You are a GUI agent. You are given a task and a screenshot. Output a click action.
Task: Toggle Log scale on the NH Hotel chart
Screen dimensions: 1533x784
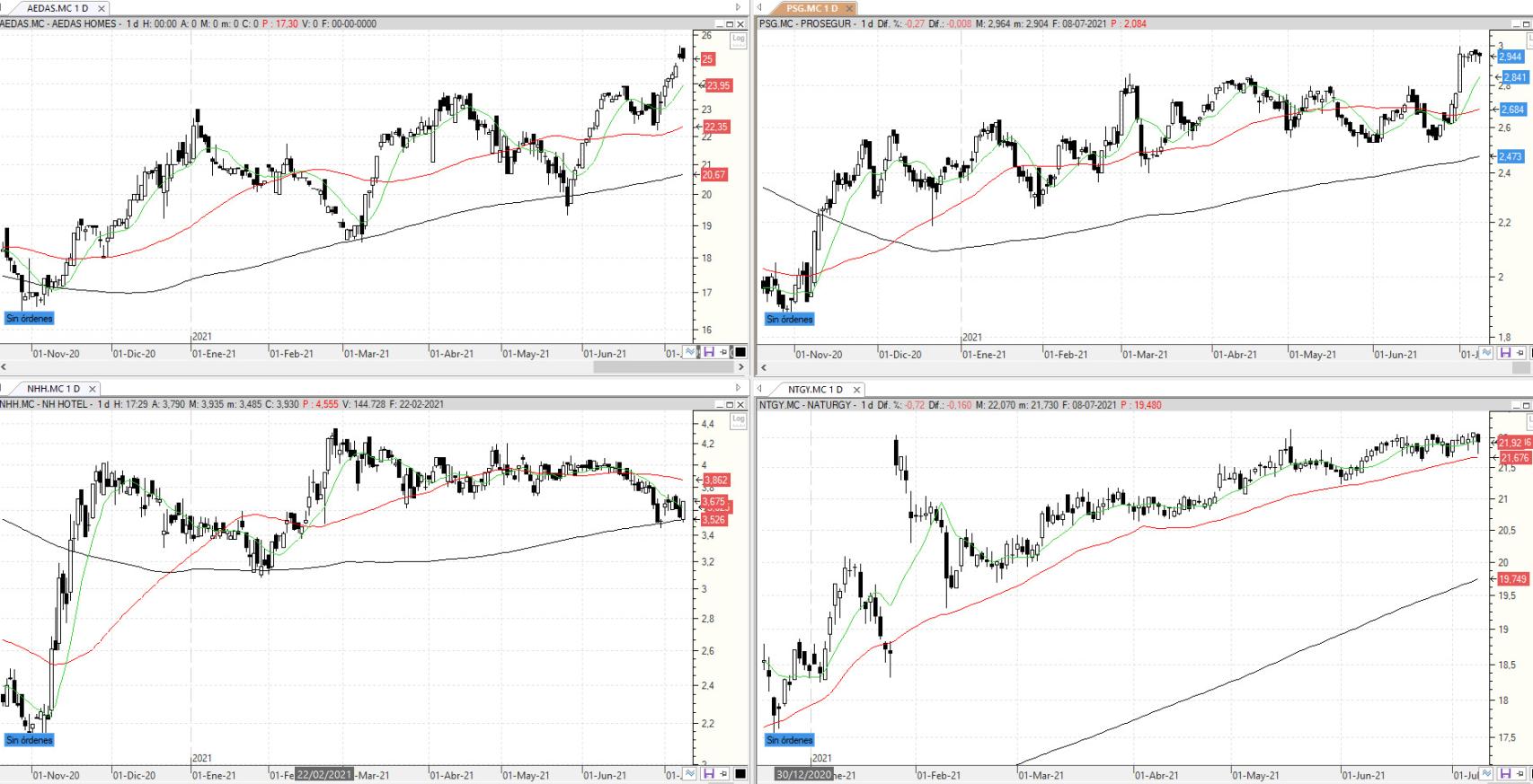pos(739,419)
